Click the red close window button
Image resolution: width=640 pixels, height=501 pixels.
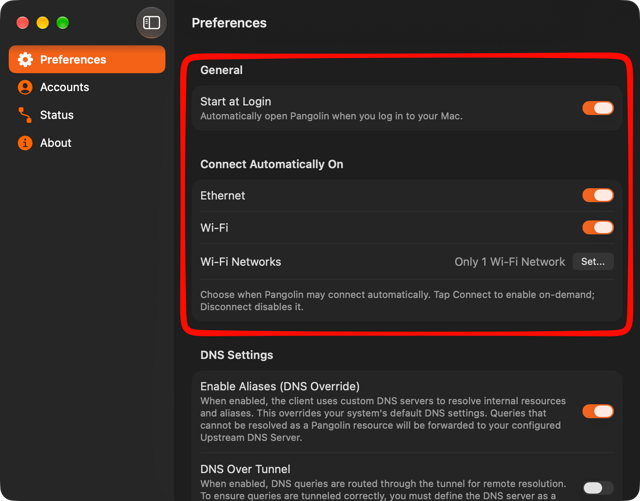click(22, 23)
